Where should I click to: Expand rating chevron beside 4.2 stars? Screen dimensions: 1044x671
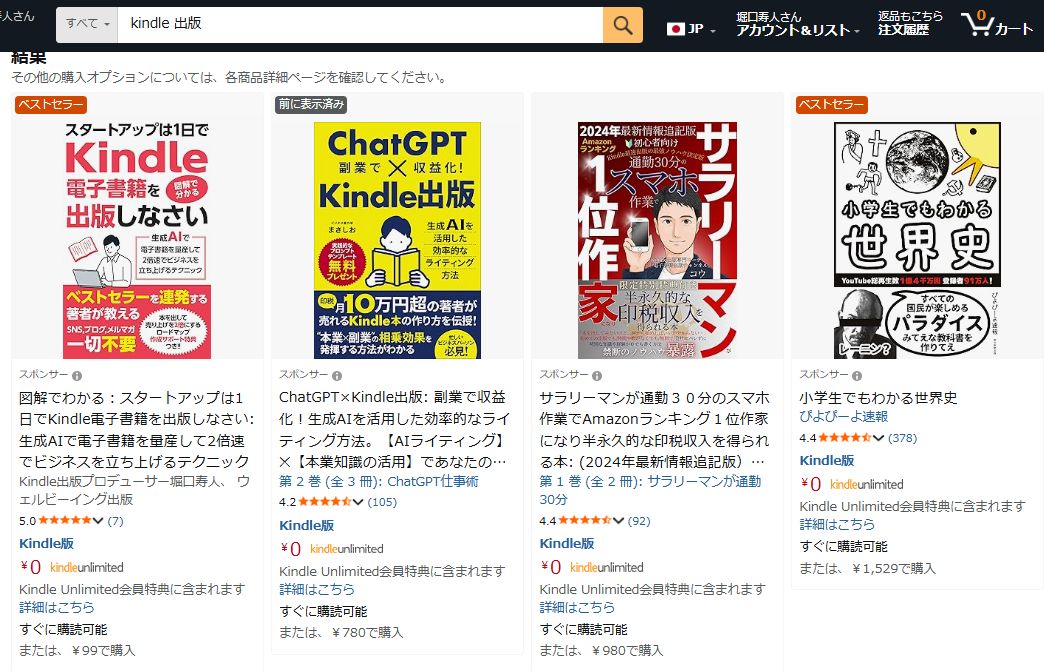[358, 502]
